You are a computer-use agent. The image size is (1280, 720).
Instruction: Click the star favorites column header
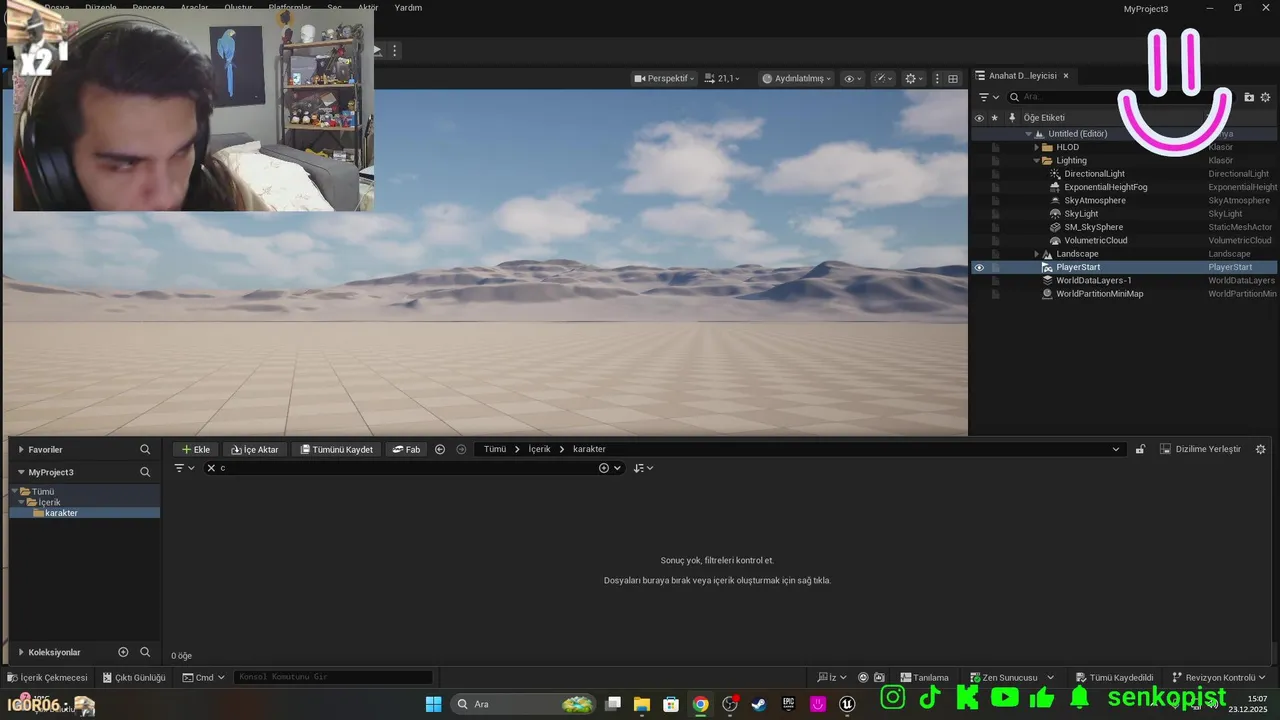click(994, 117)
